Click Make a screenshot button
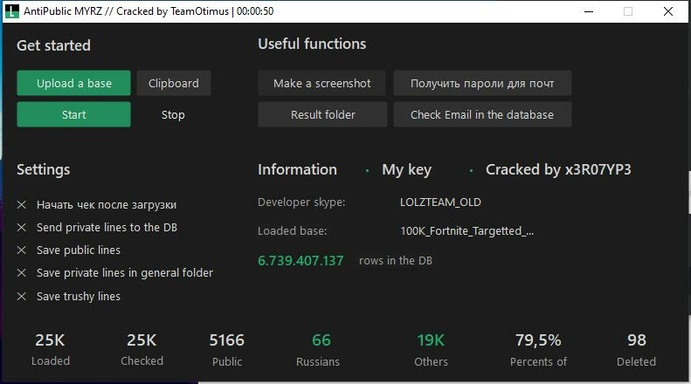Screen dimensions: 691x384 [x=322, y=83]
